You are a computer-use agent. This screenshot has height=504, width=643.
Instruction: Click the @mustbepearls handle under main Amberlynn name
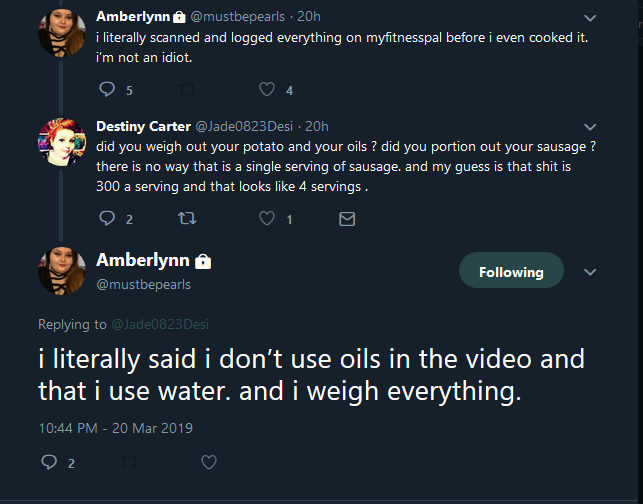click(144, 285)
